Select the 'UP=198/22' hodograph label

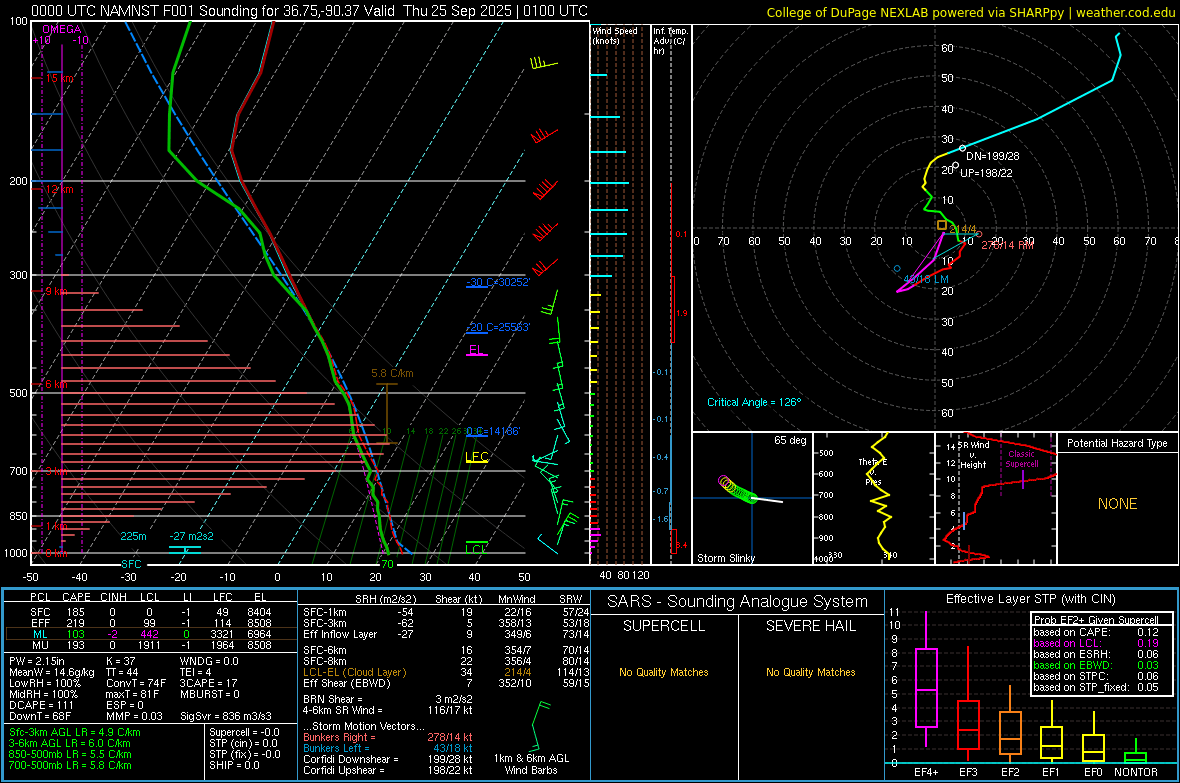click(x=986, y=172)
